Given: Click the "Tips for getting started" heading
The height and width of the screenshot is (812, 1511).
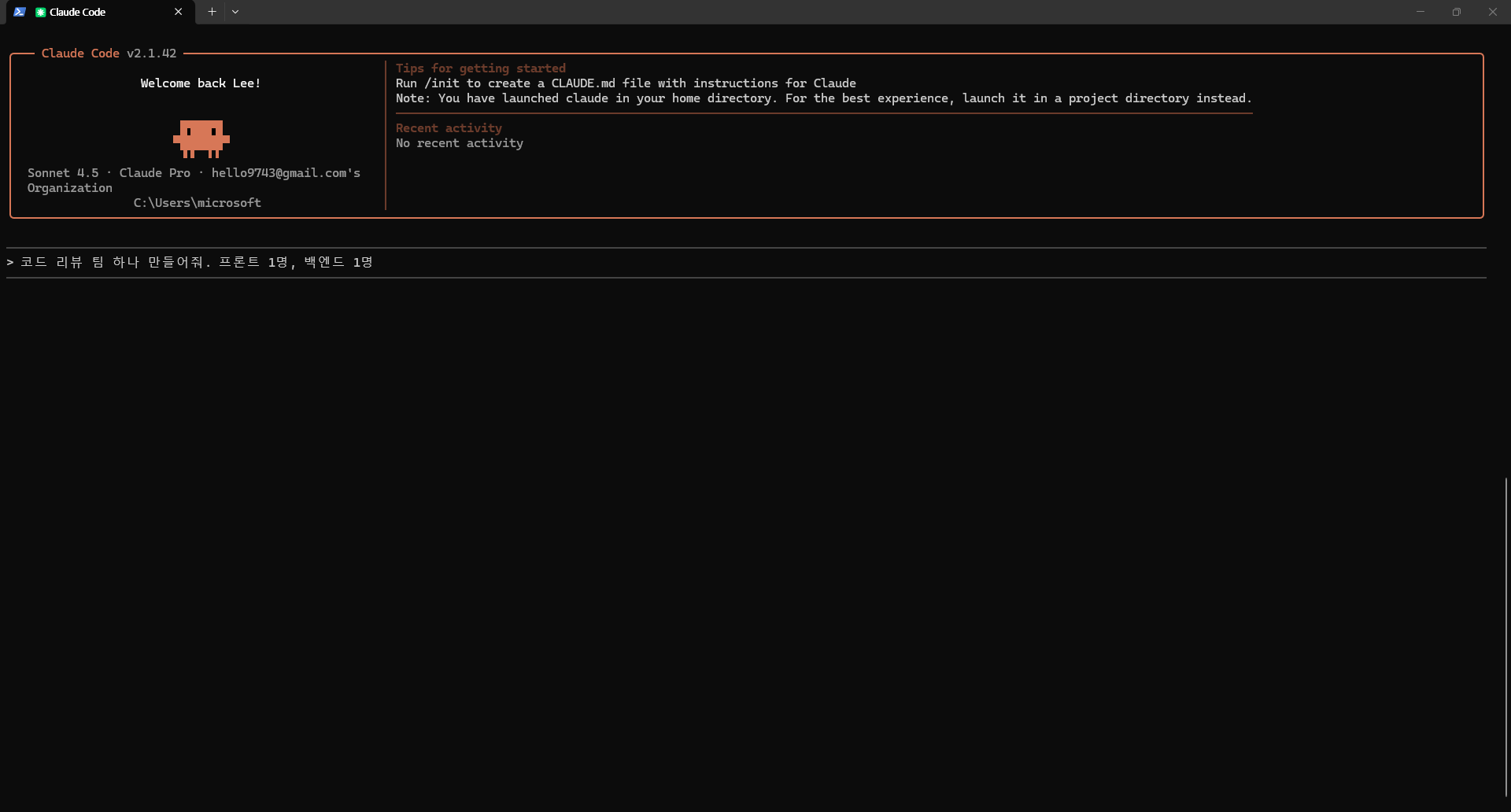Looking at the screenshot, I should point(480,68).
